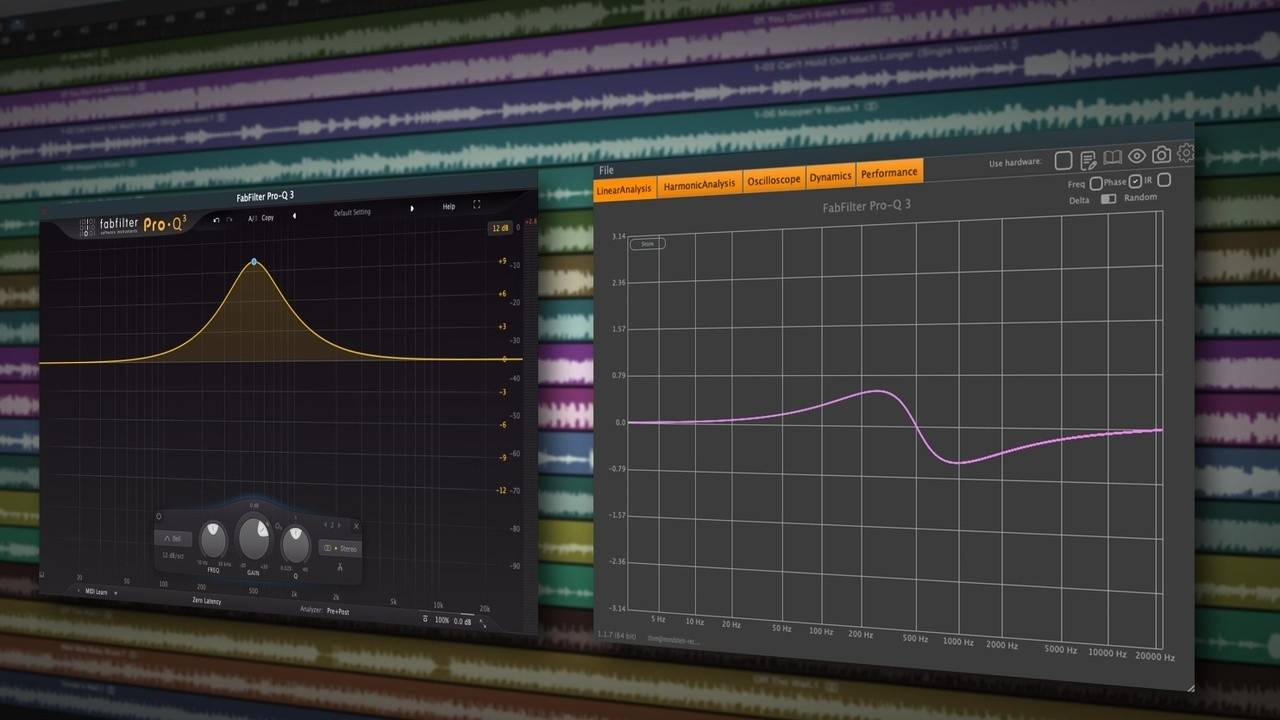Click the undo arrow in Pro-Q 3
The width and height of the screenshot is (1280, 720).
click(x=216, y=218)
